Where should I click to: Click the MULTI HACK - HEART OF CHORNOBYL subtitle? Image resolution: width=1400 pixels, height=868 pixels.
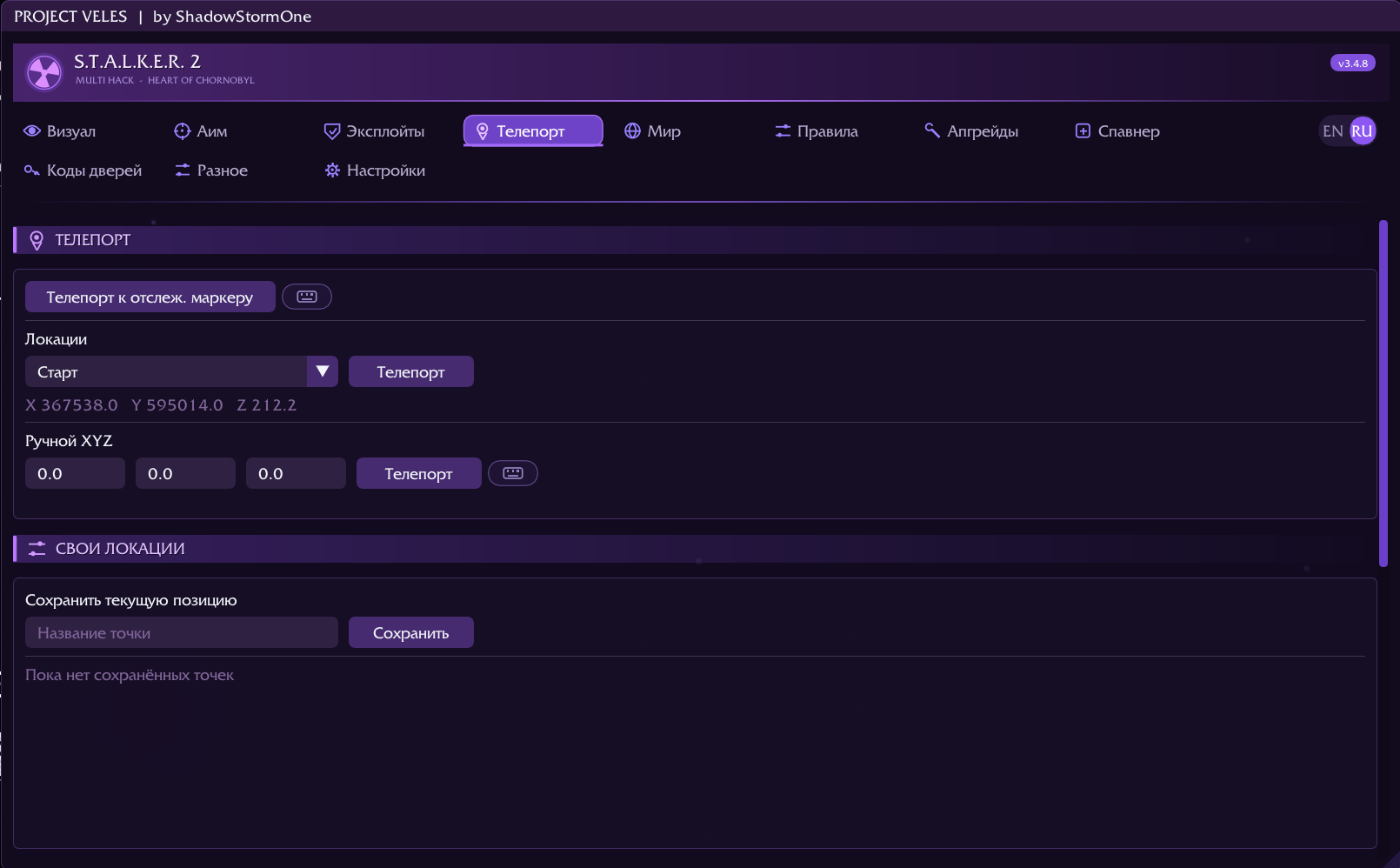click(165, 80)
